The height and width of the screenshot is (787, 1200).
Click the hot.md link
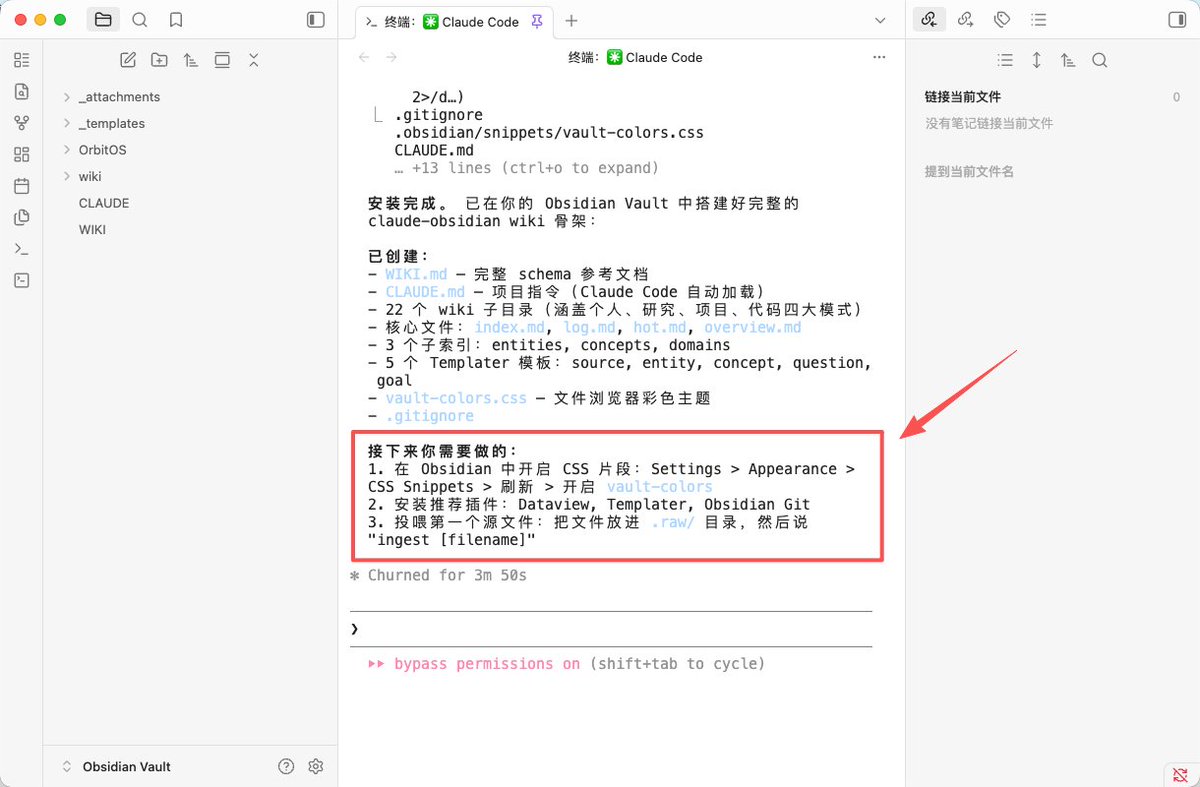[x=661, y=328]
